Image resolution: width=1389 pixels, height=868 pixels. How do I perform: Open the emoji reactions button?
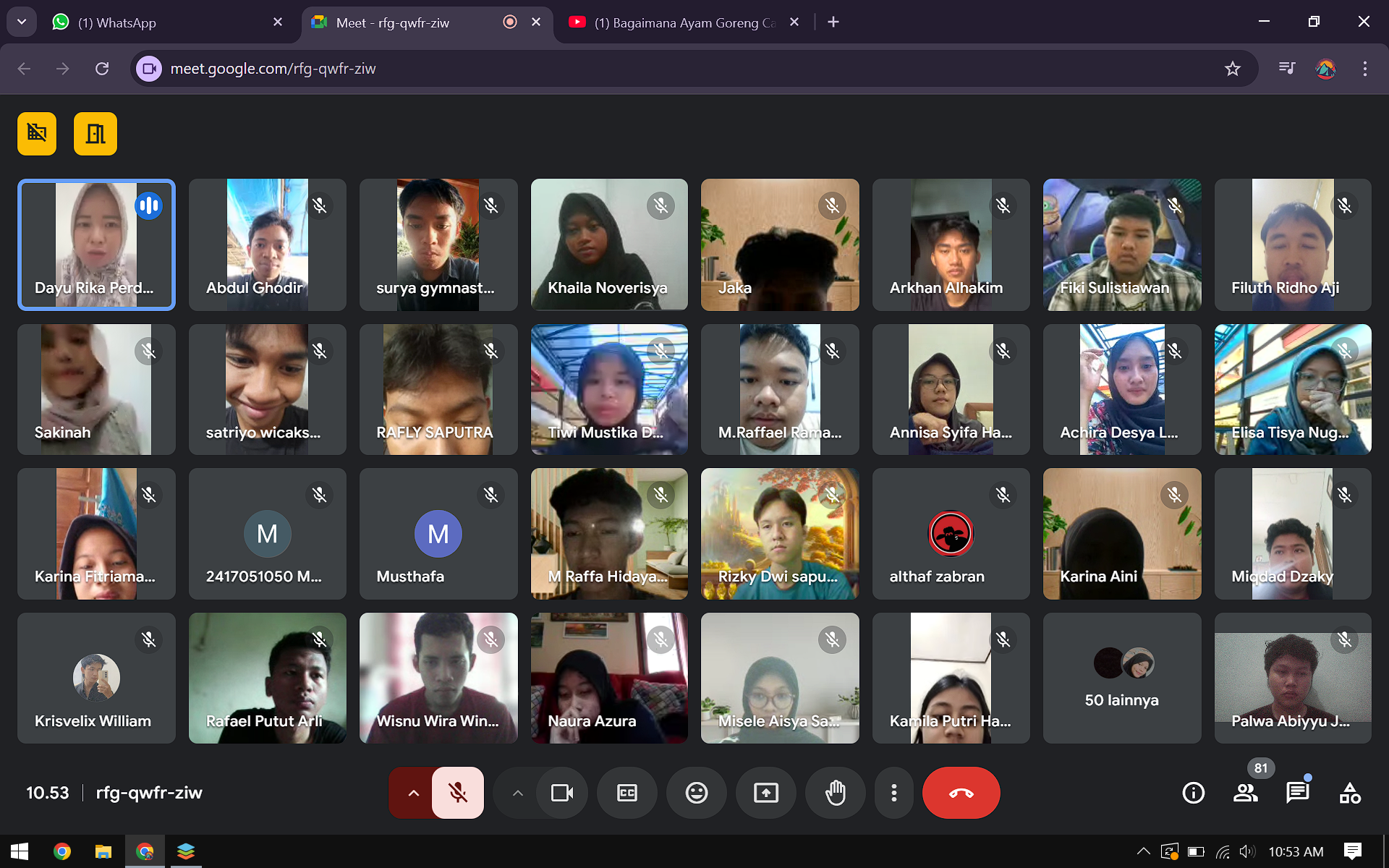696,793
